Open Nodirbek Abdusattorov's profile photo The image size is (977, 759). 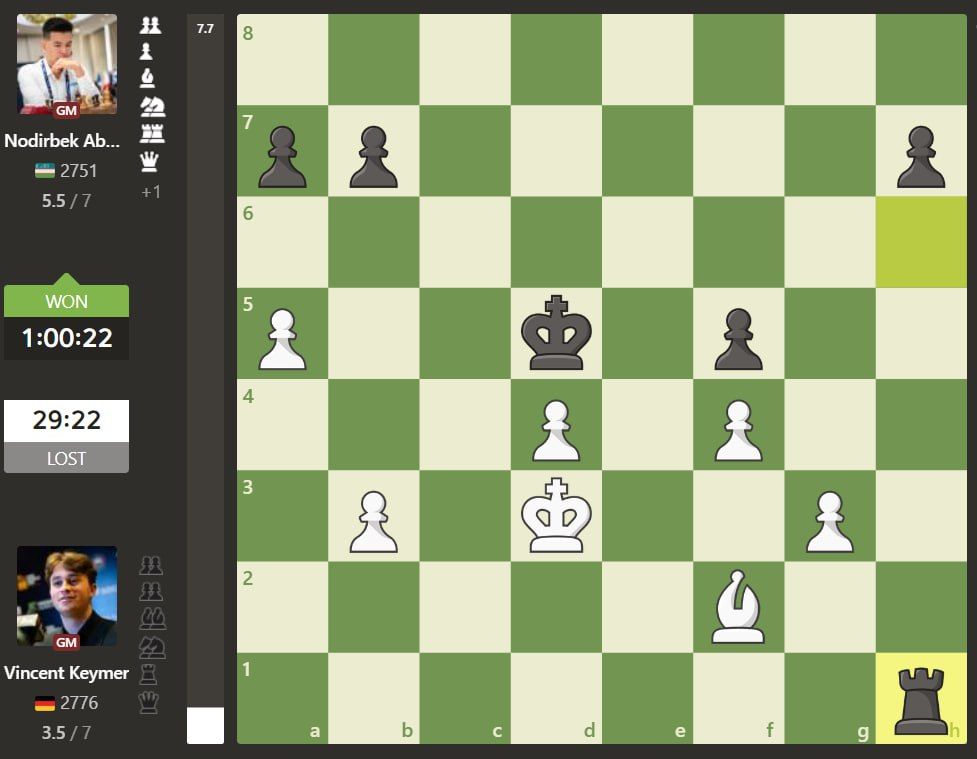(x=67, y=64)
